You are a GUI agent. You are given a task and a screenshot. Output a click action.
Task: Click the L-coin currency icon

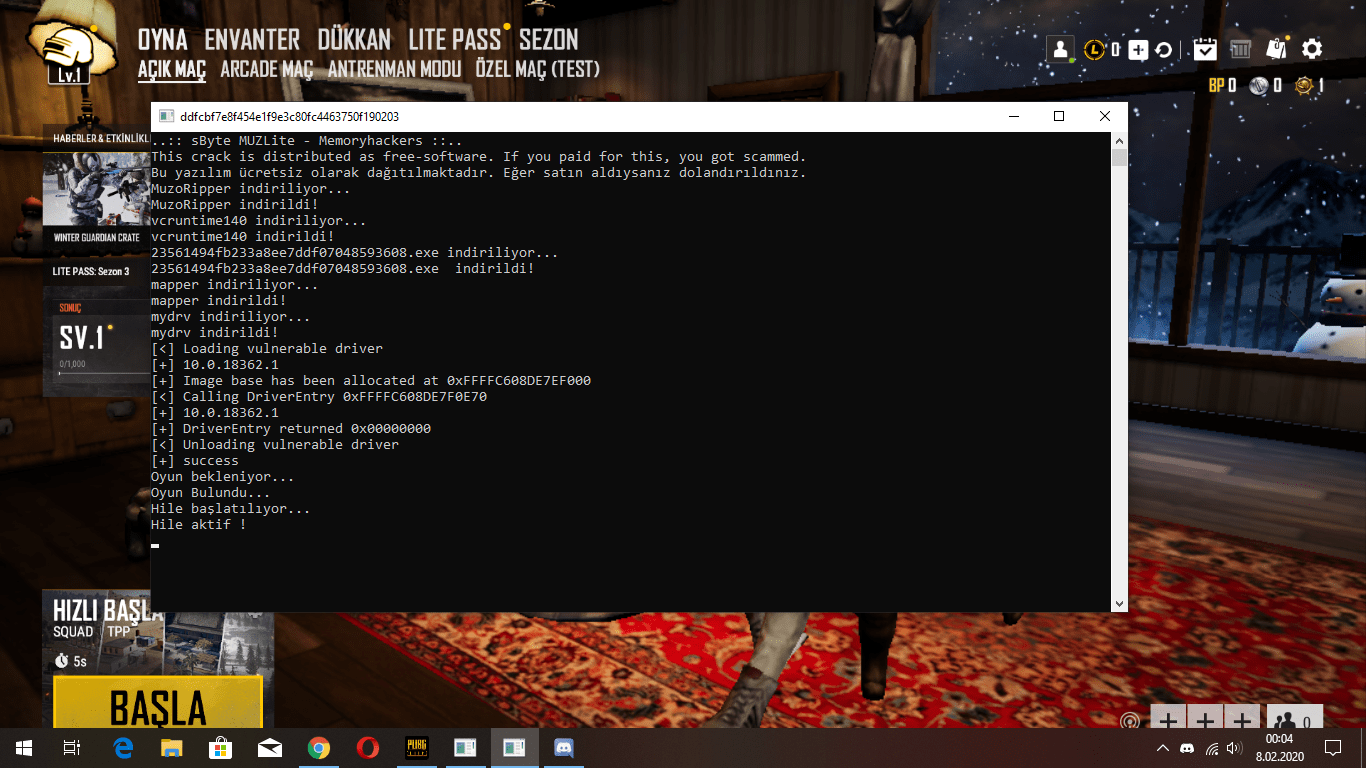tap(1095, 49)
